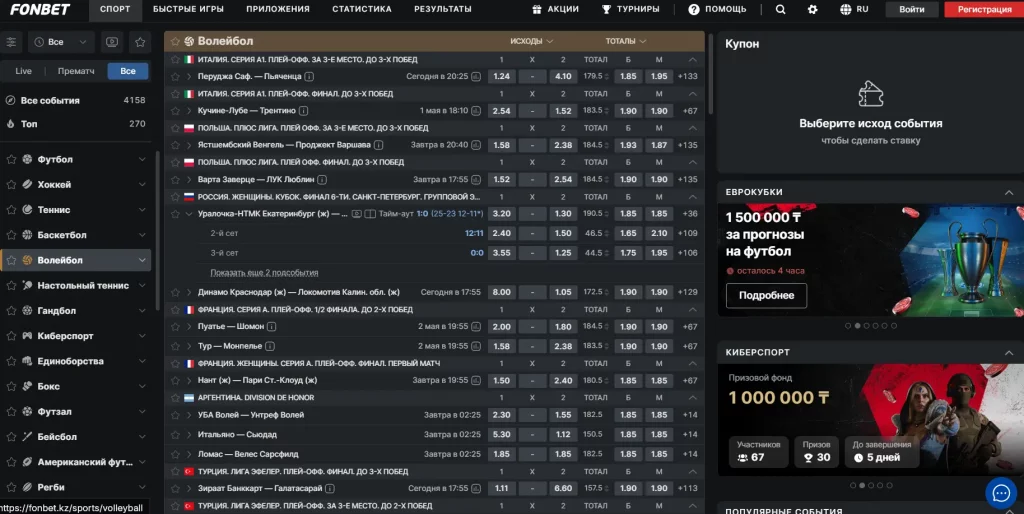Expand the Настольный теннис sidebar chevron
1024x514 pixels.
point(142,285)
